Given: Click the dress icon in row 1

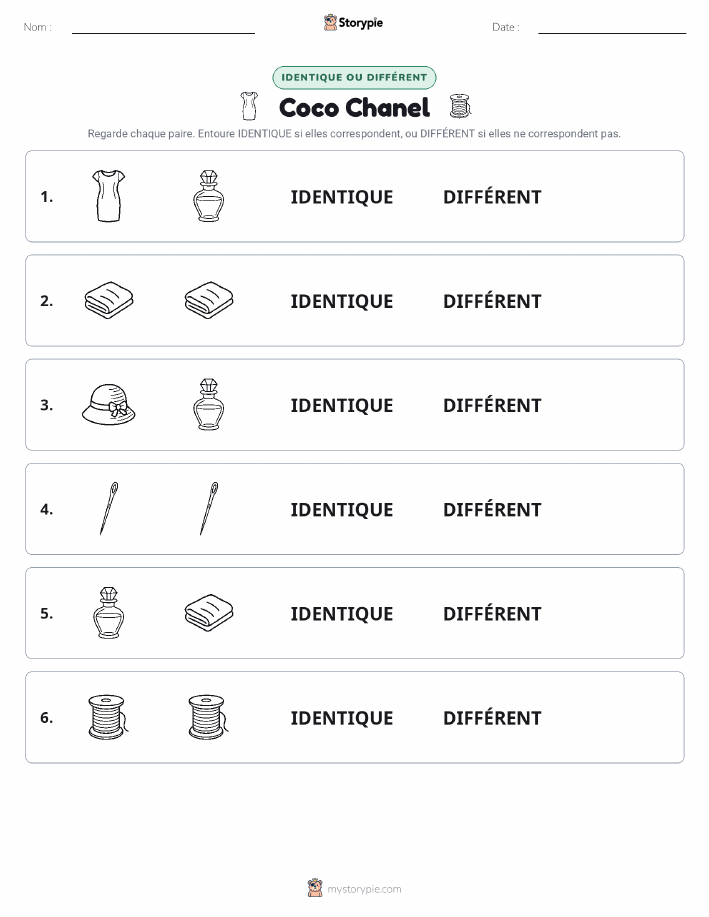Looking at the screenshot, I should click(x=109, y=196).
